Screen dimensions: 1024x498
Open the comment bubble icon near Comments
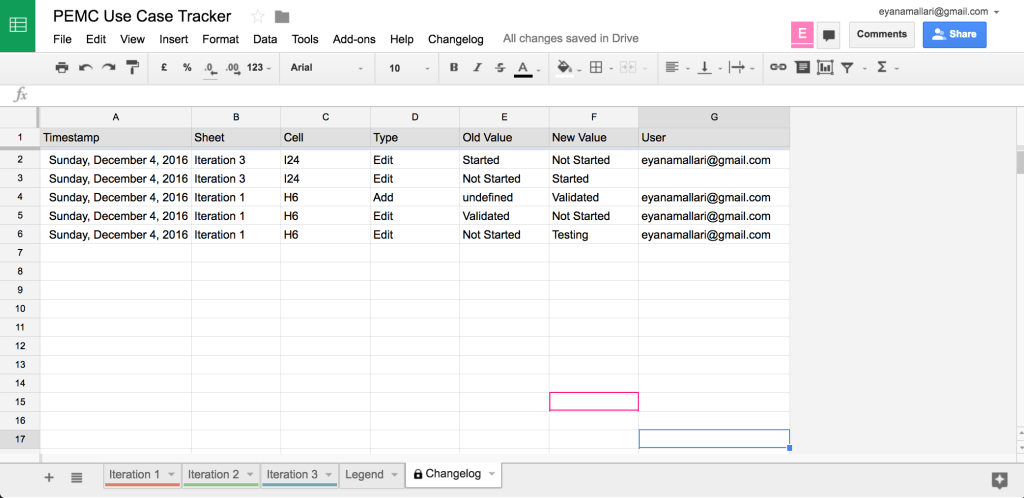[828, 35]
